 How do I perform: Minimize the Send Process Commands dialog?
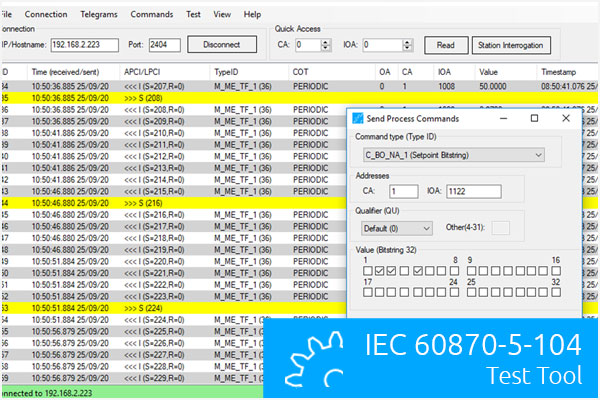[x=503, y=118]
